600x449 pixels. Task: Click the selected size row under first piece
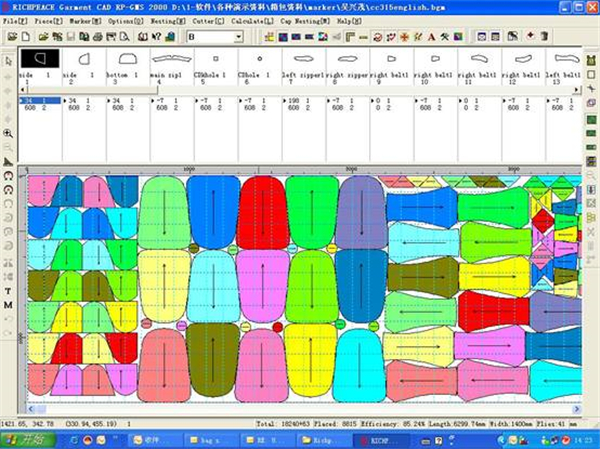[x=39, y=100]
